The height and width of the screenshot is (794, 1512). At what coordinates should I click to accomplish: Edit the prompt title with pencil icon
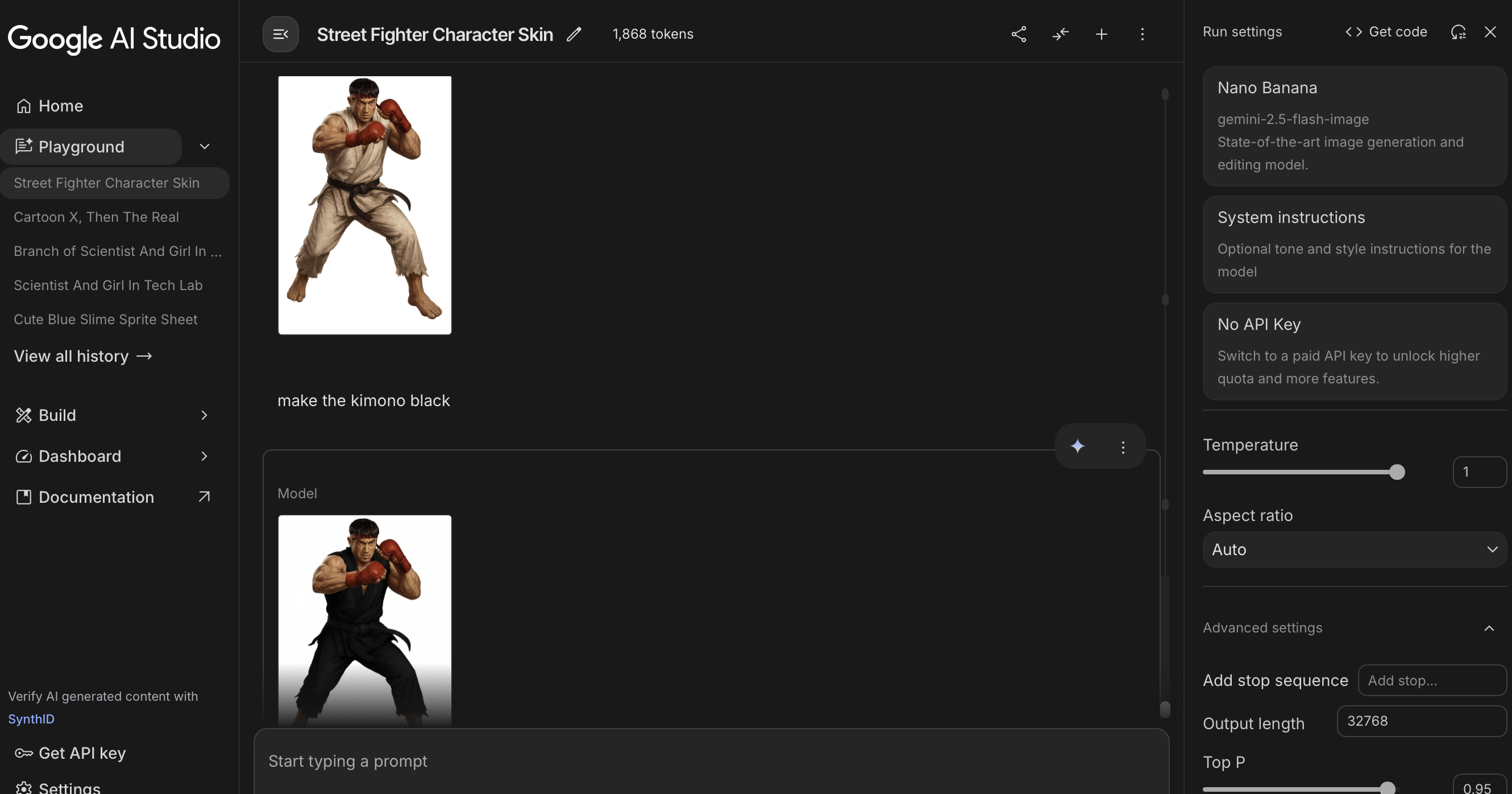tap(574, 34)
